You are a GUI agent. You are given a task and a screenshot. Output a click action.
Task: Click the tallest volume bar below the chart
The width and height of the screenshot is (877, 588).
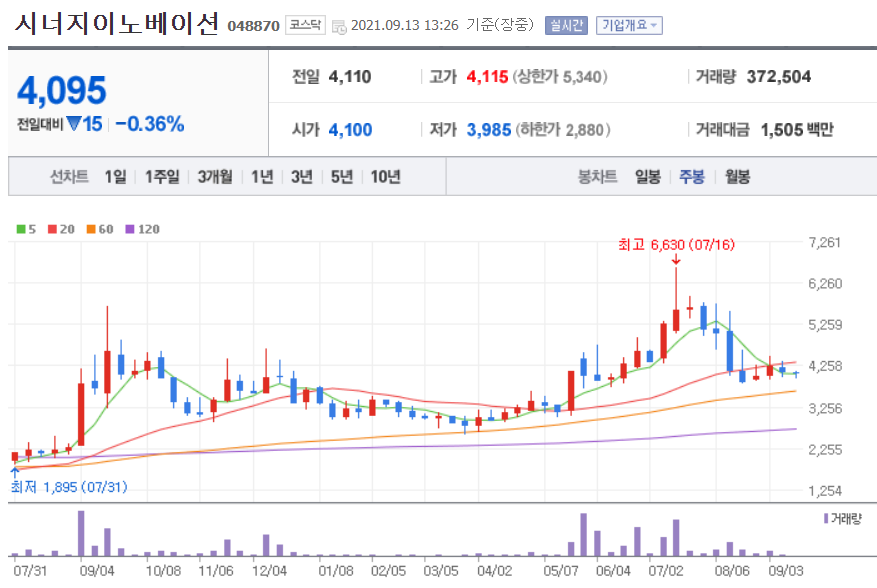[82, 530]
